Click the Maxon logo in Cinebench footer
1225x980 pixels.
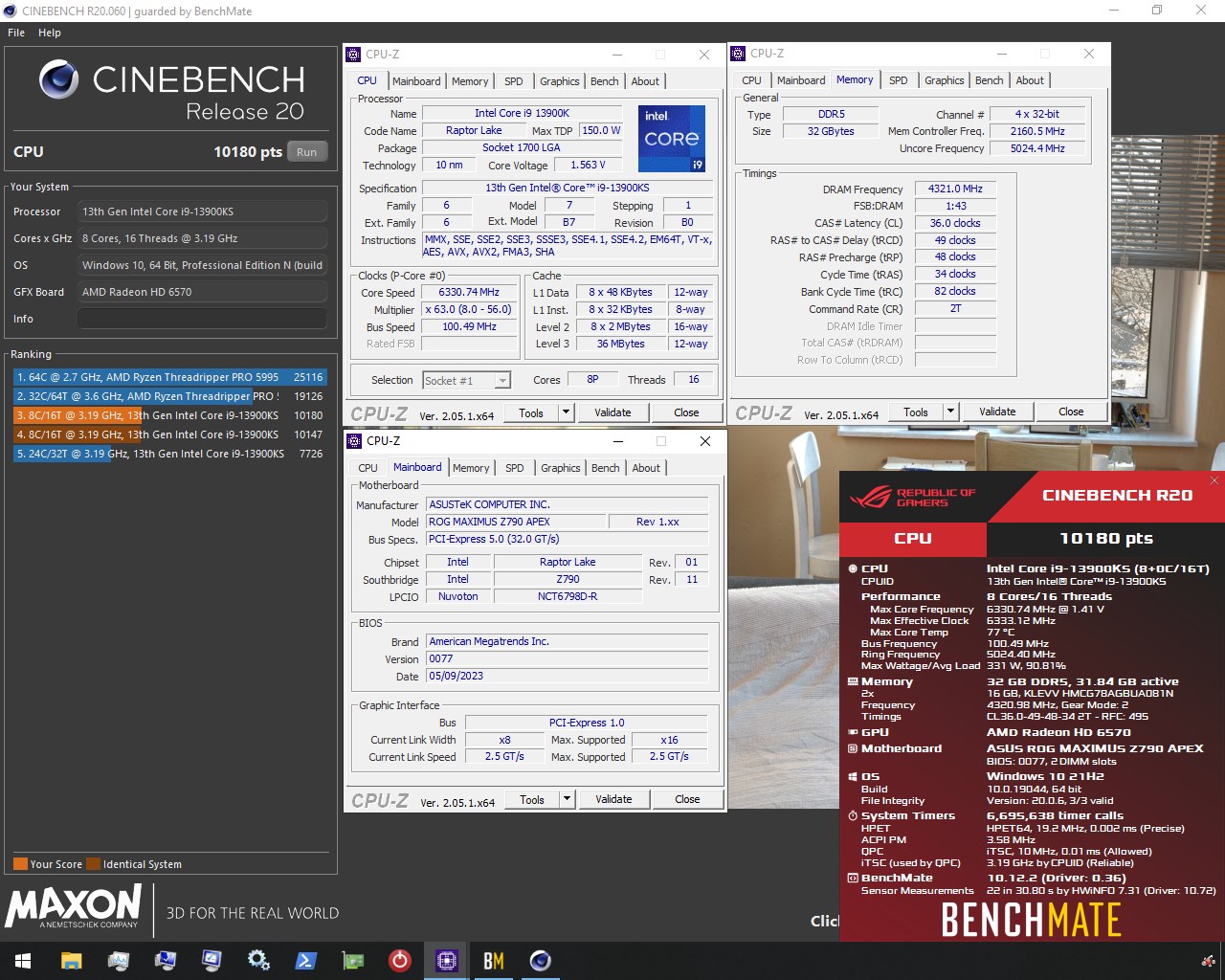coord(74,905)
